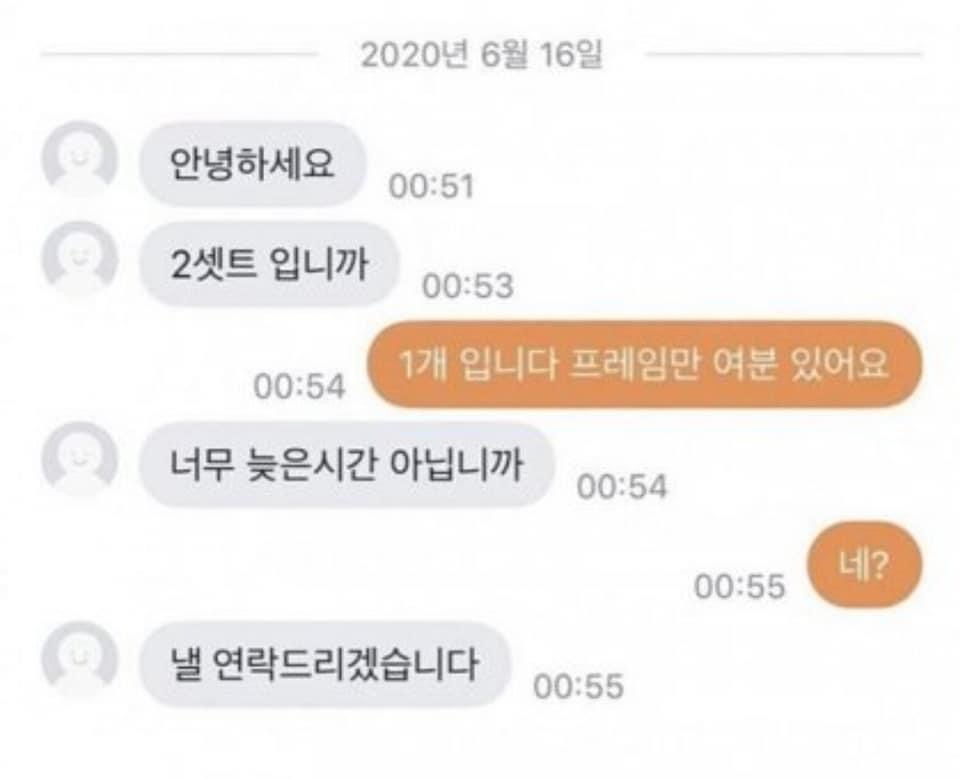Tap avatar beside 낼 연락드리겠습니다 message
Image resolution: width=960 pixels, height=779 pixels.
[80, 659]
